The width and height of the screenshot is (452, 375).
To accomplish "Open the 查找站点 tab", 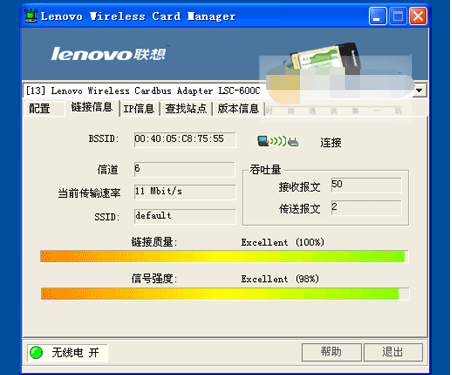I will [186, 109].
